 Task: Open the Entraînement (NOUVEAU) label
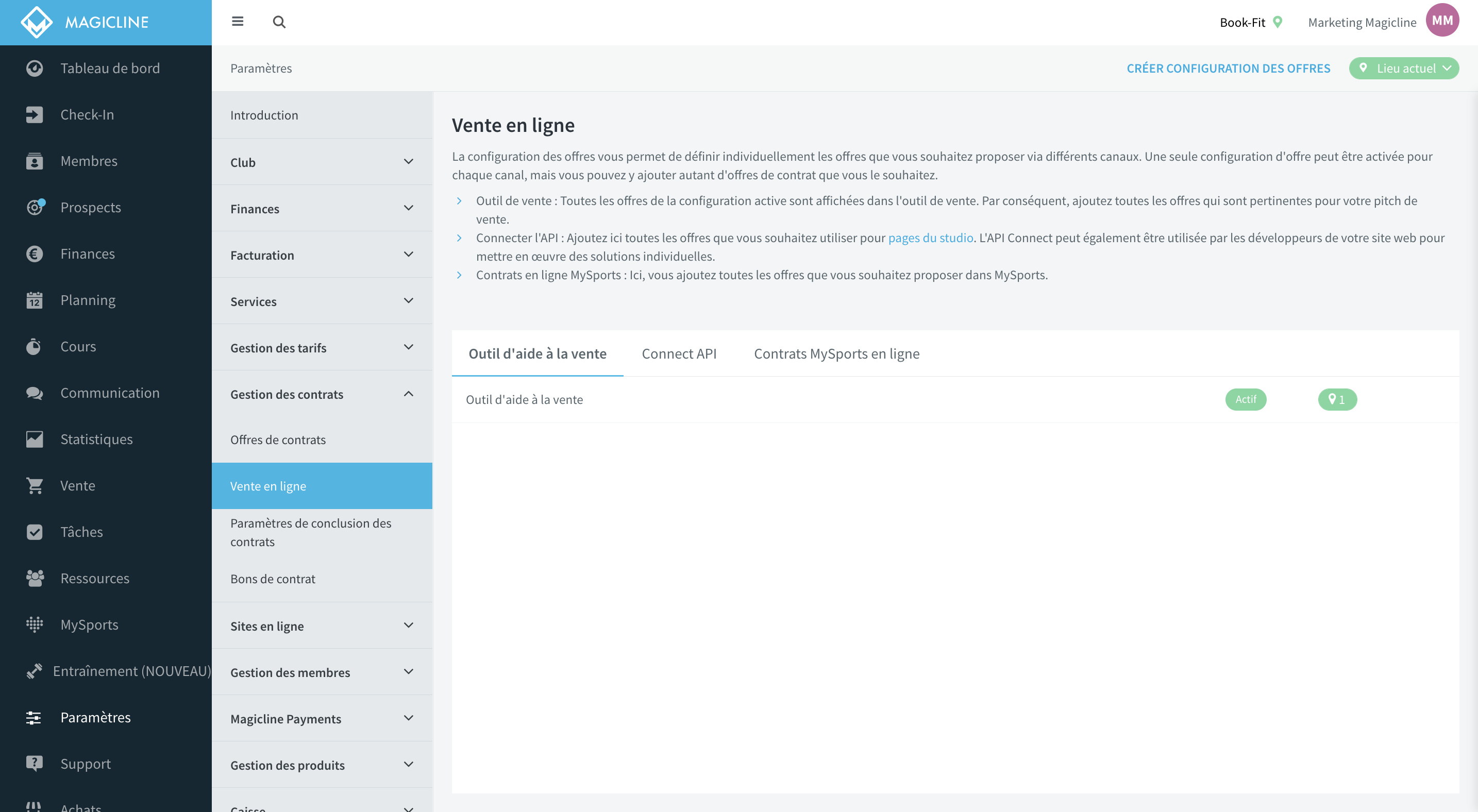click(132, 671)
